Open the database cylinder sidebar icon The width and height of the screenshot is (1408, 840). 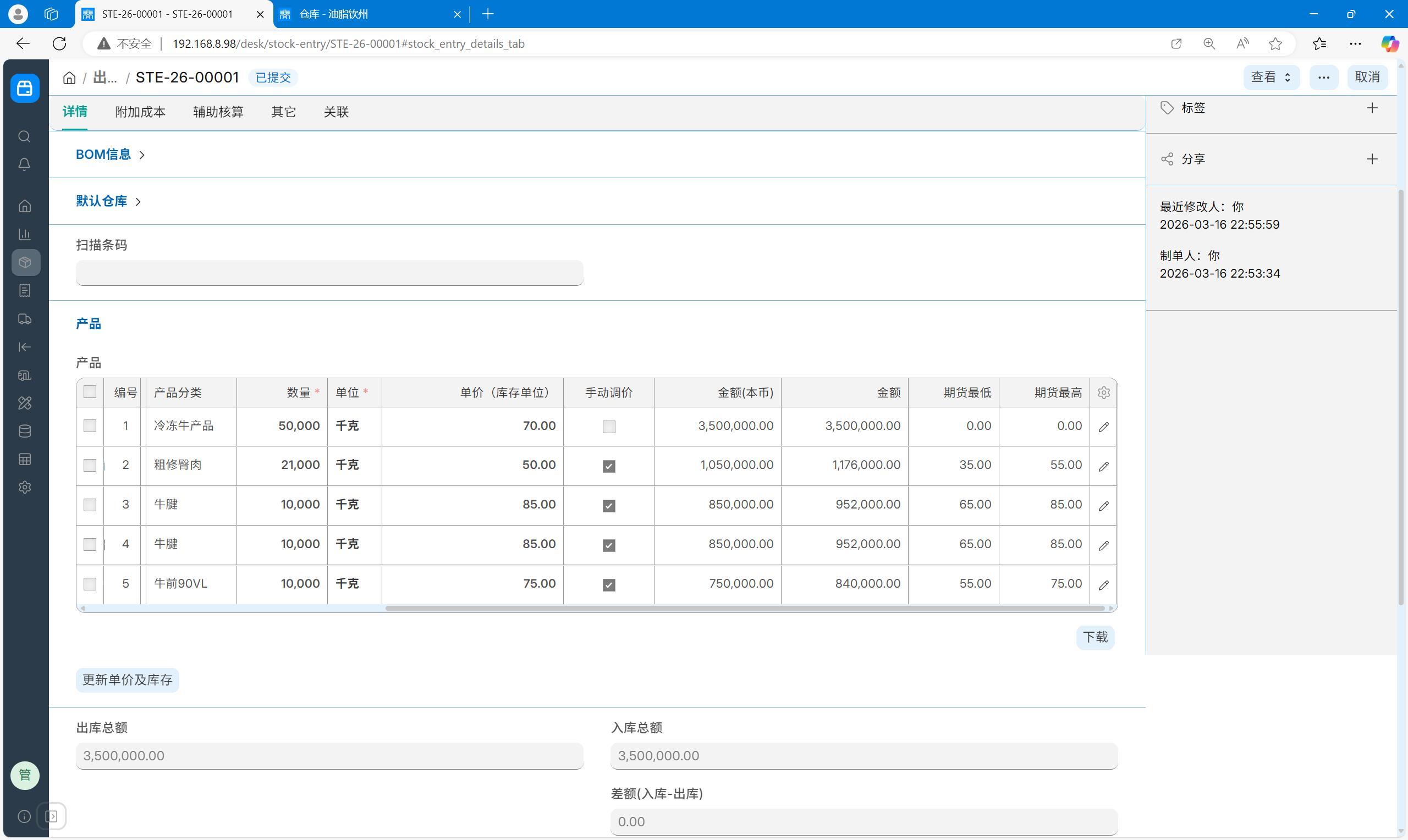pyautogui.click(x=24, y=432)
